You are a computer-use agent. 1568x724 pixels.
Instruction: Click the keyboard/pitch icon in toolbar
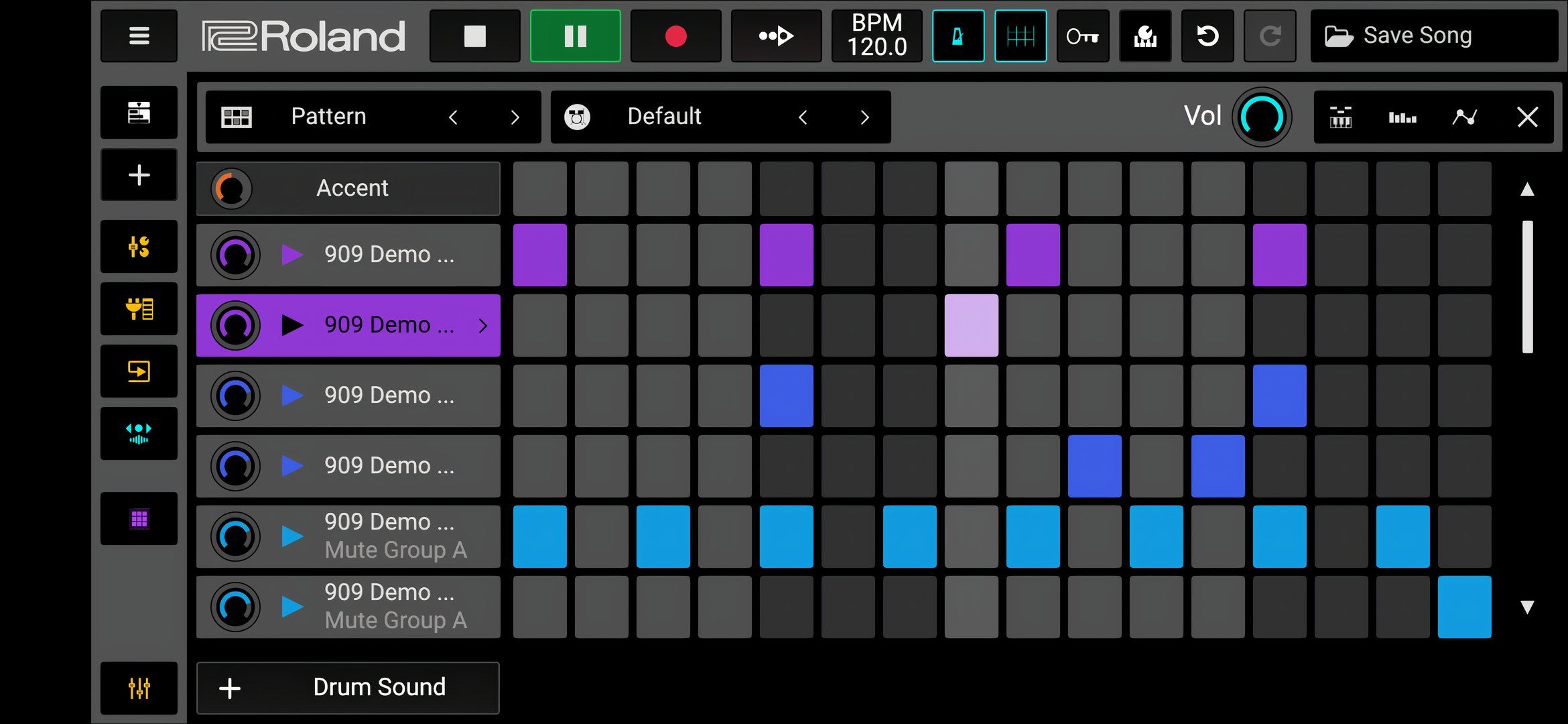(x=1341, y=116)
